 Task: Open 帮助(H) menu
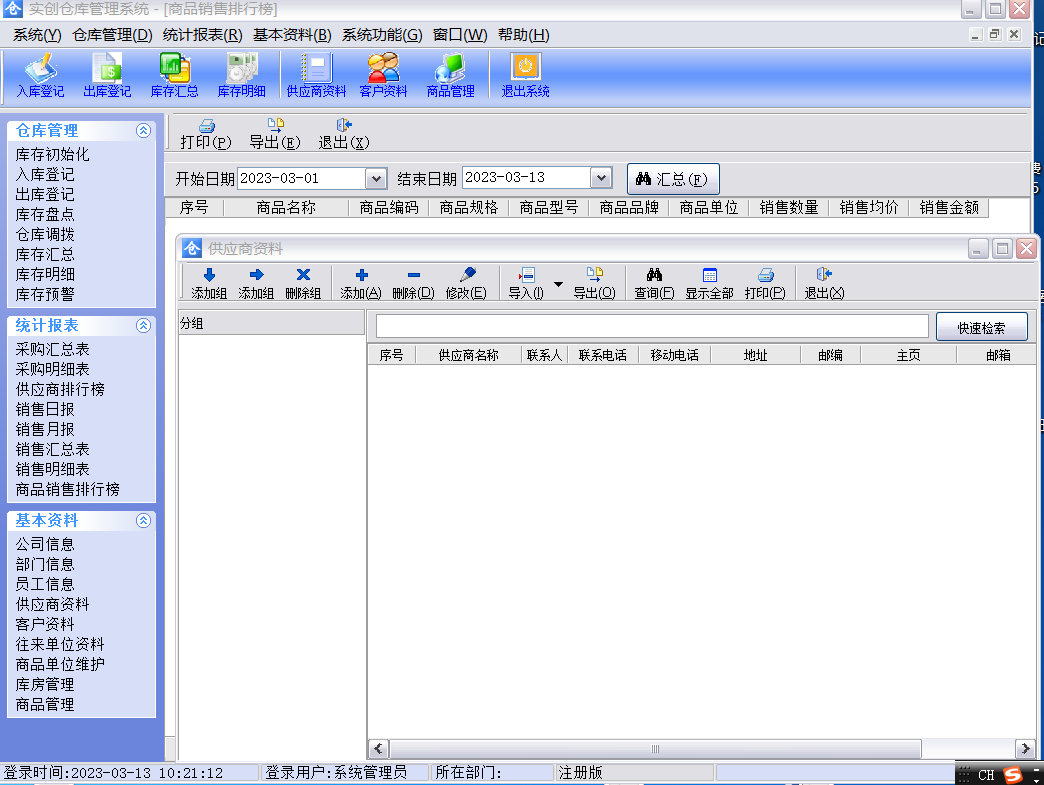point(523,35)
